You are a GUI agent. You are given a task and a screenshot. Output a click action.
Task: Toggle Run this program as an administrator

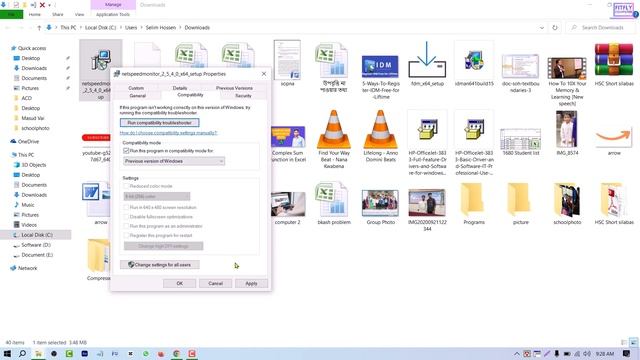[x=126, y=226]
